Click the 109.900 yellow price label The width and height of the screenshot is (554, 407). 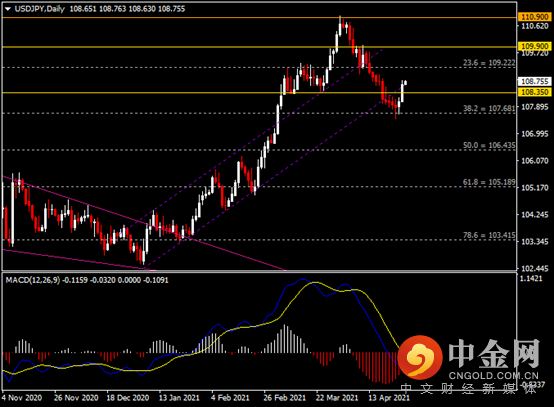(x=535, y=46)
